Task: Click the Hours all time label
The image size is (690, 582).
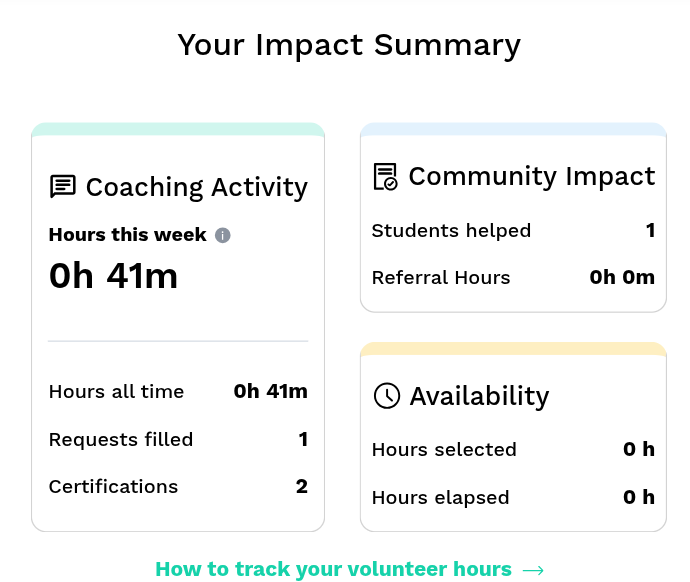Action: [116, 392]
